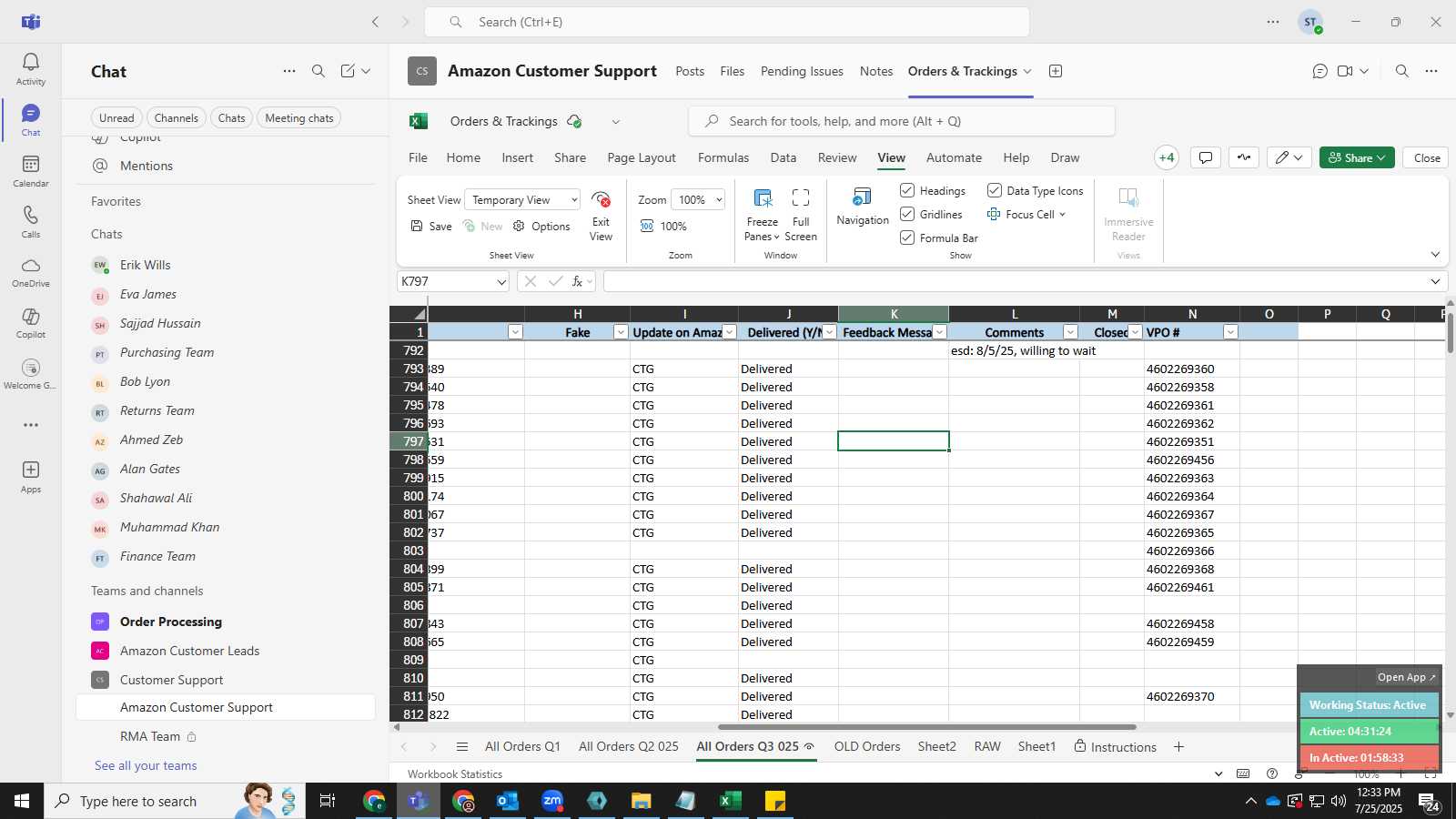Toggle the Channels chat filter
This screenshot has width=1456, height=819.
pyautogui.click(x=176, y=117)
